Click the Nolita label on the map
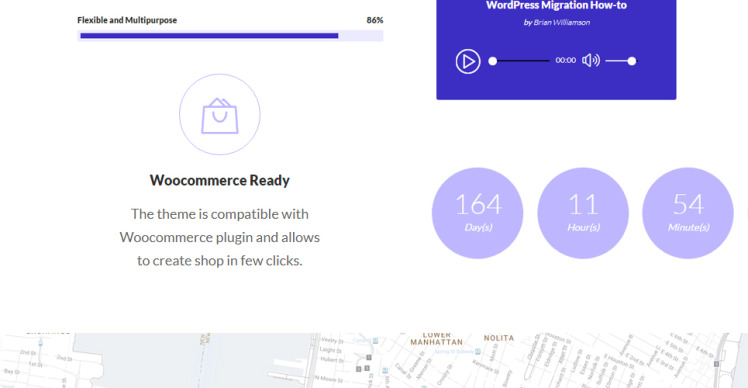 pyautogui.click(x=499, y=338)
